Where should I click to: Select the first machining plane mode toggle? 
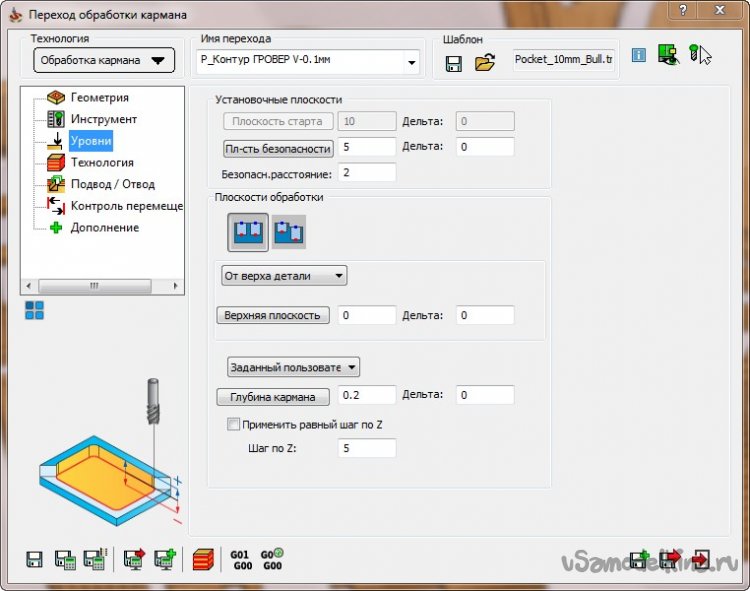click(x=246, y=232)
